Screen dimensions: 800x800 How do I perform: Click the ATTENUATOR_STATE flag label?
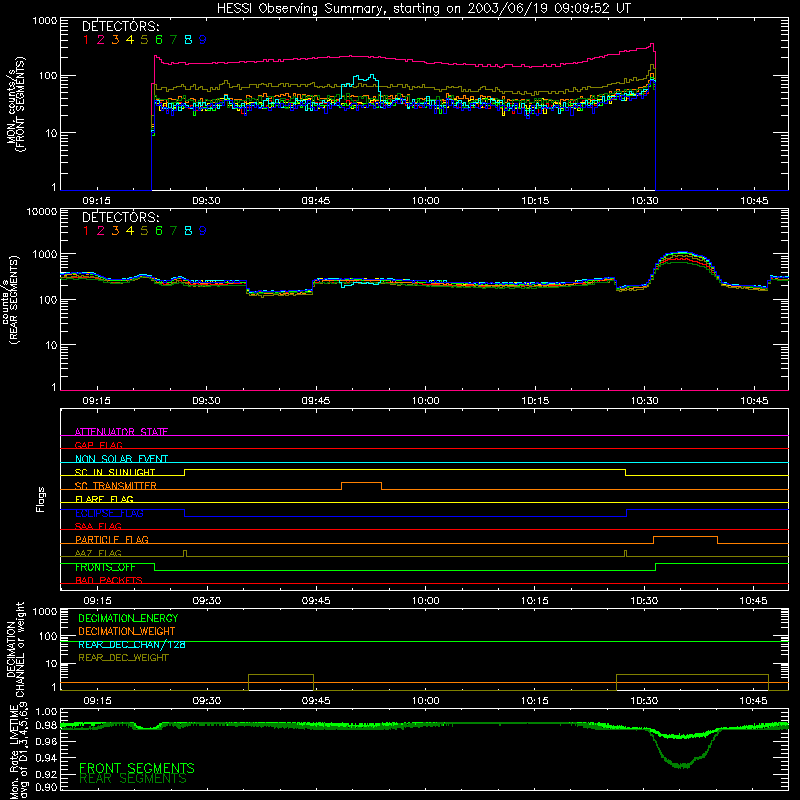[121, 432]
